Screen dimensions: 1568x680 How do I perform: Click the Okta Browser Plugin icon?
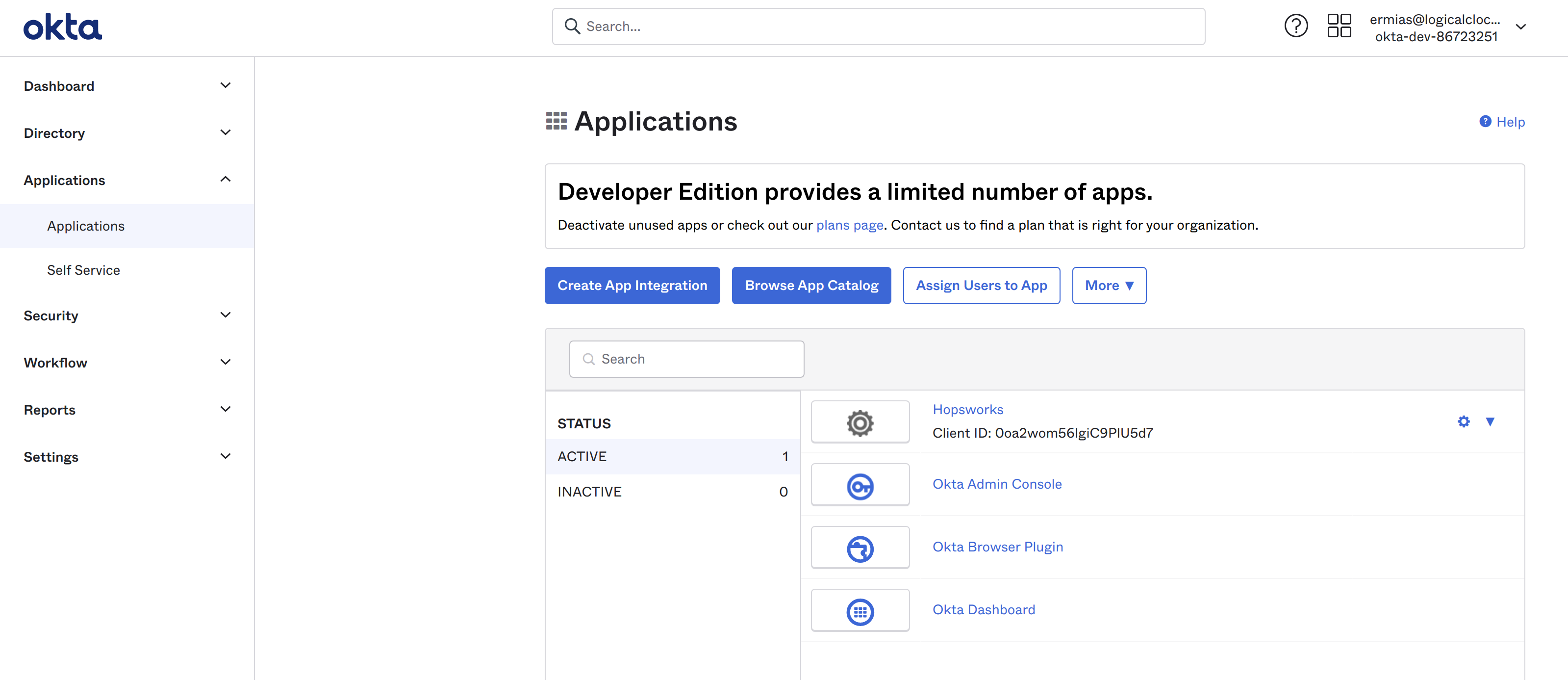coord(860,547)
